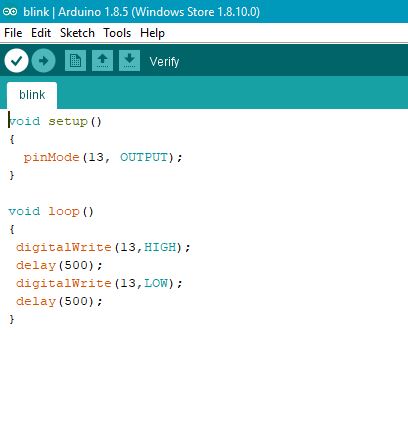Open the File menu
This screenshot has height=439, width=408.
pos(13,33)
